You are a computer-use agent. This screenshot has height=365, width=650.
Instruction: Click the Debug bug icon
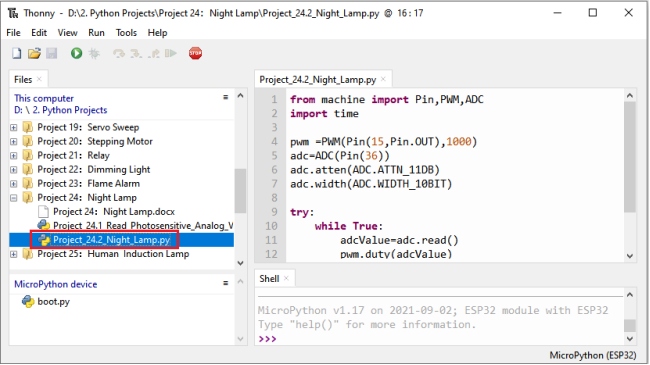coord(94,53)
